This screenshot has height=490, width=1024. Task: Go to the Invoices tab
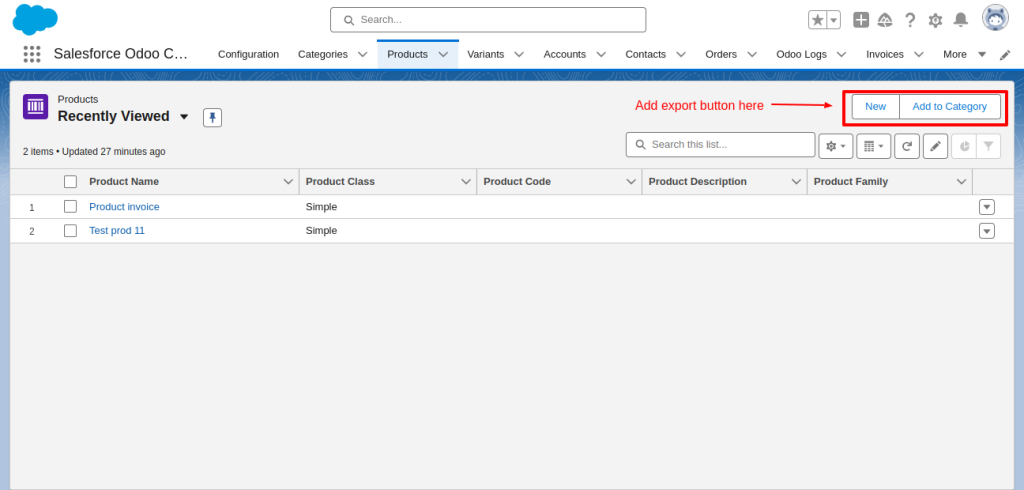884,54
